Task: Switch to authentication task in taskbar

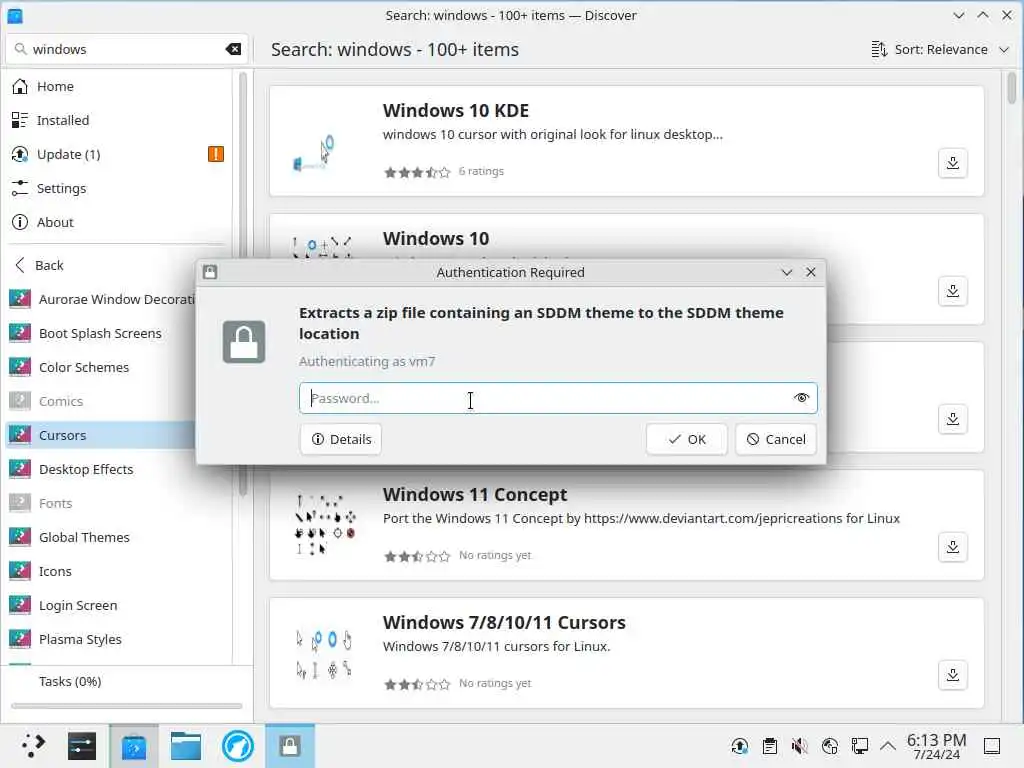Action: point(290,746)
